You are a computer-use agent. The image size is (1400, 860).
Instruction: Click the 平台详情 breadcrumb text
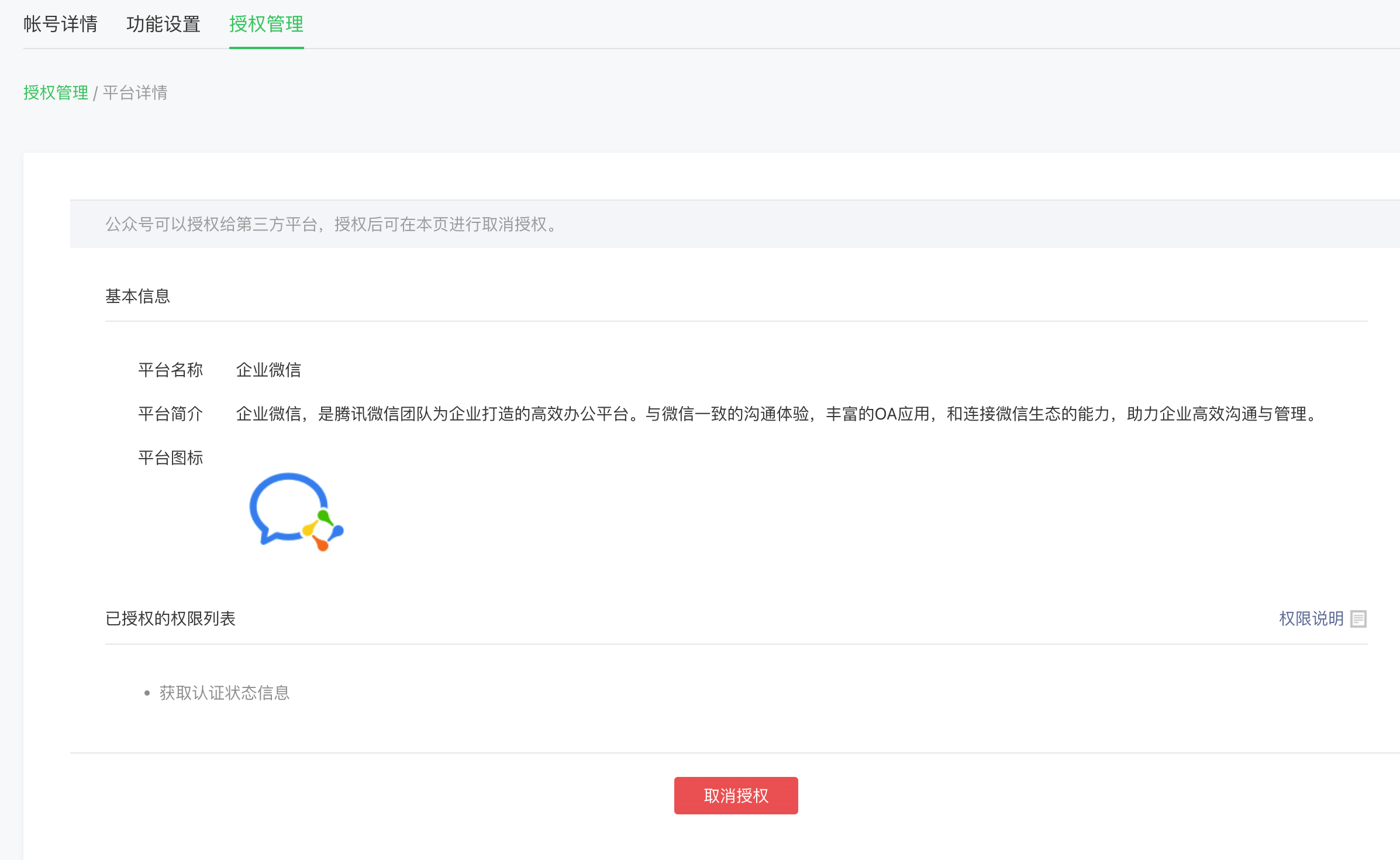pyautogui.click(x=135, y=92)
